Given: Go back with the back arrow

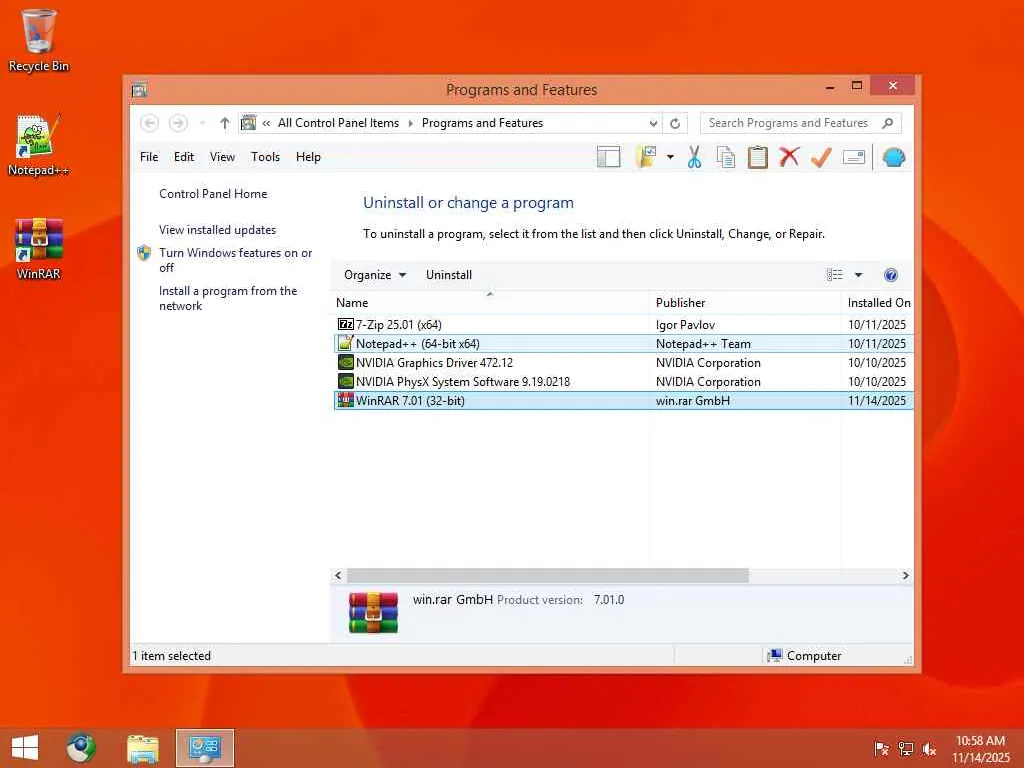Looking at the screenshot, I should click(x=150, y=123).
